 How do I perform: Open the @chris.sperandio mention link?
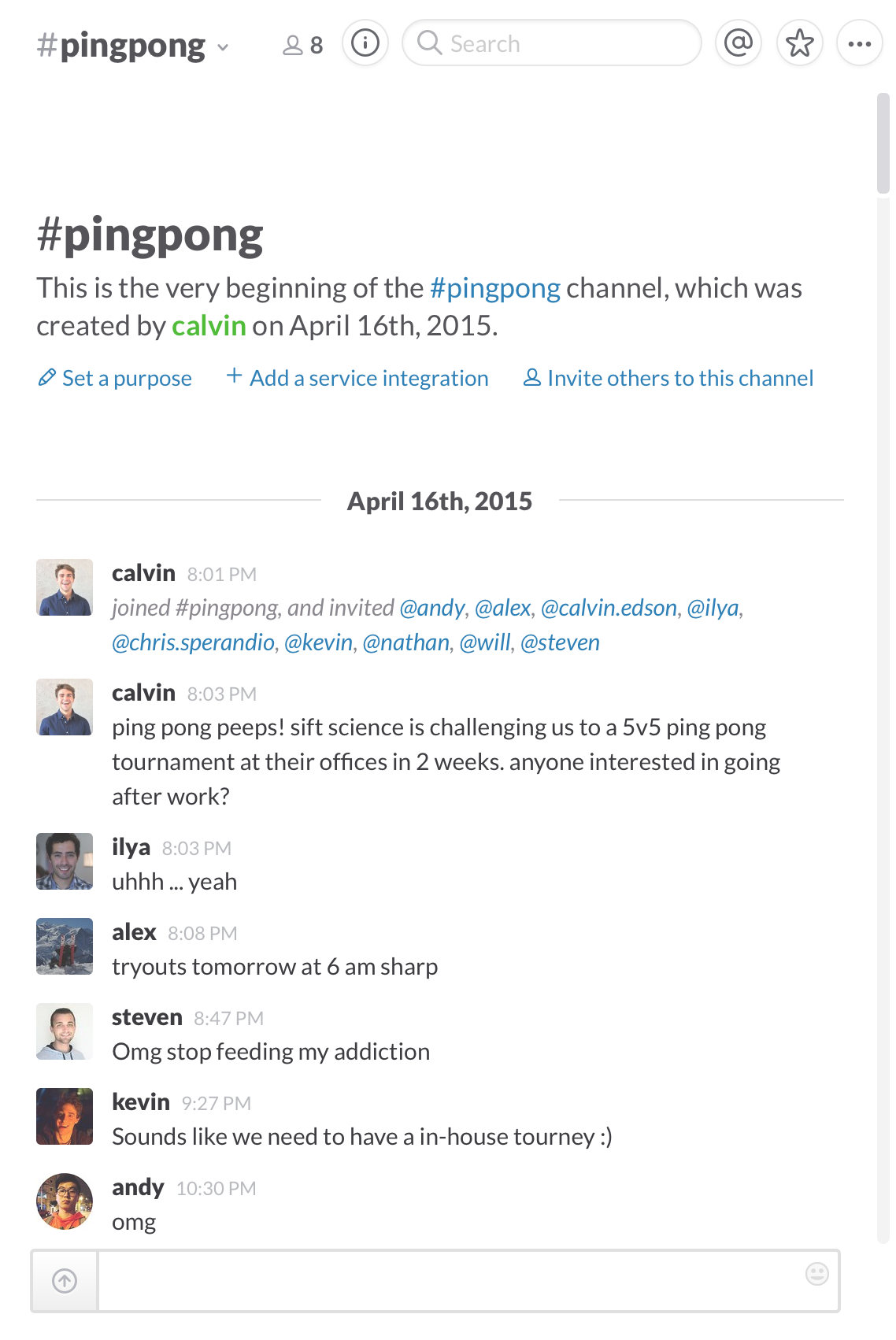193,642
